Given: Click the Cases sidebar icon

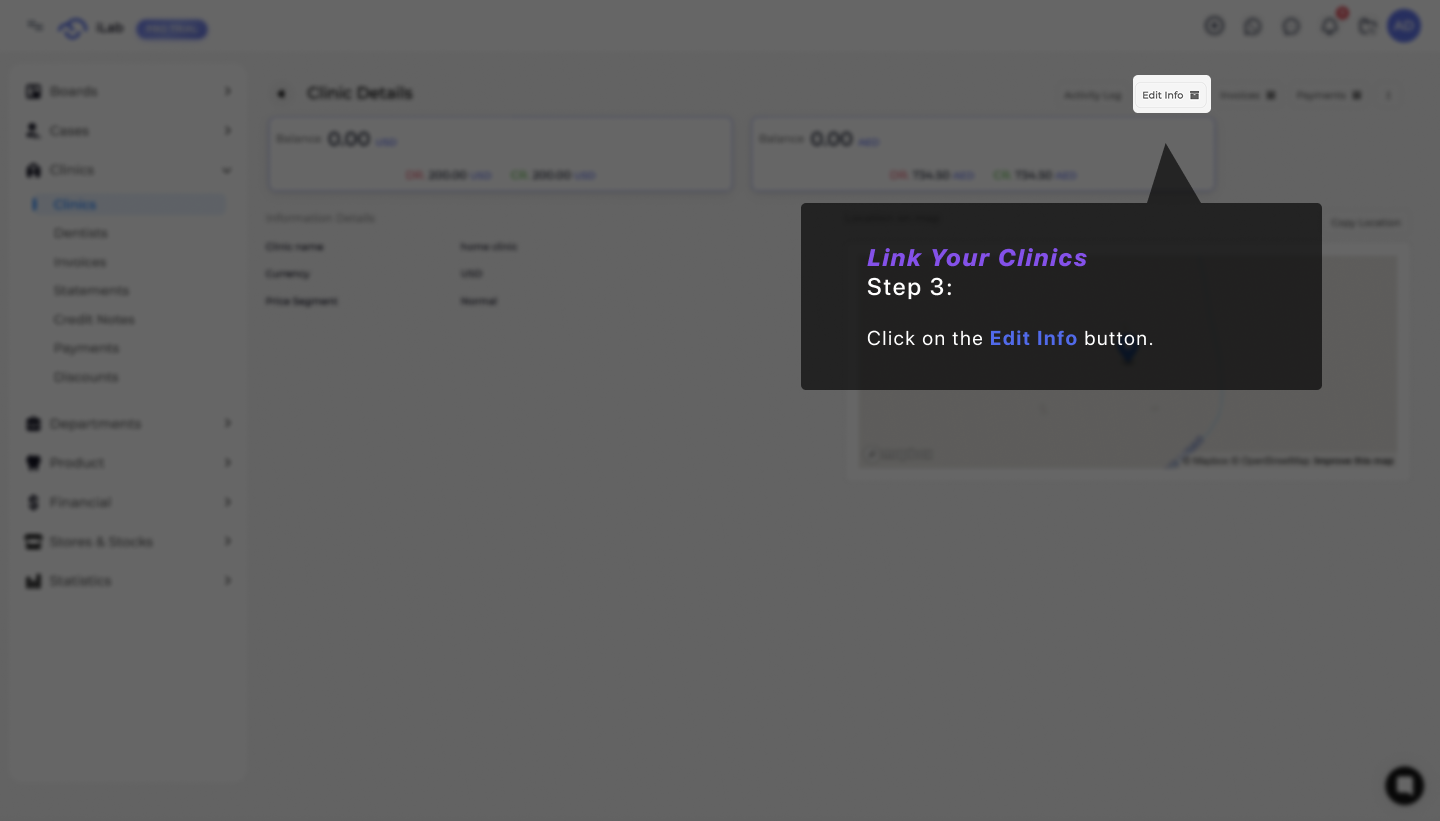Looking at the screenshot, I should pos(33,131).
